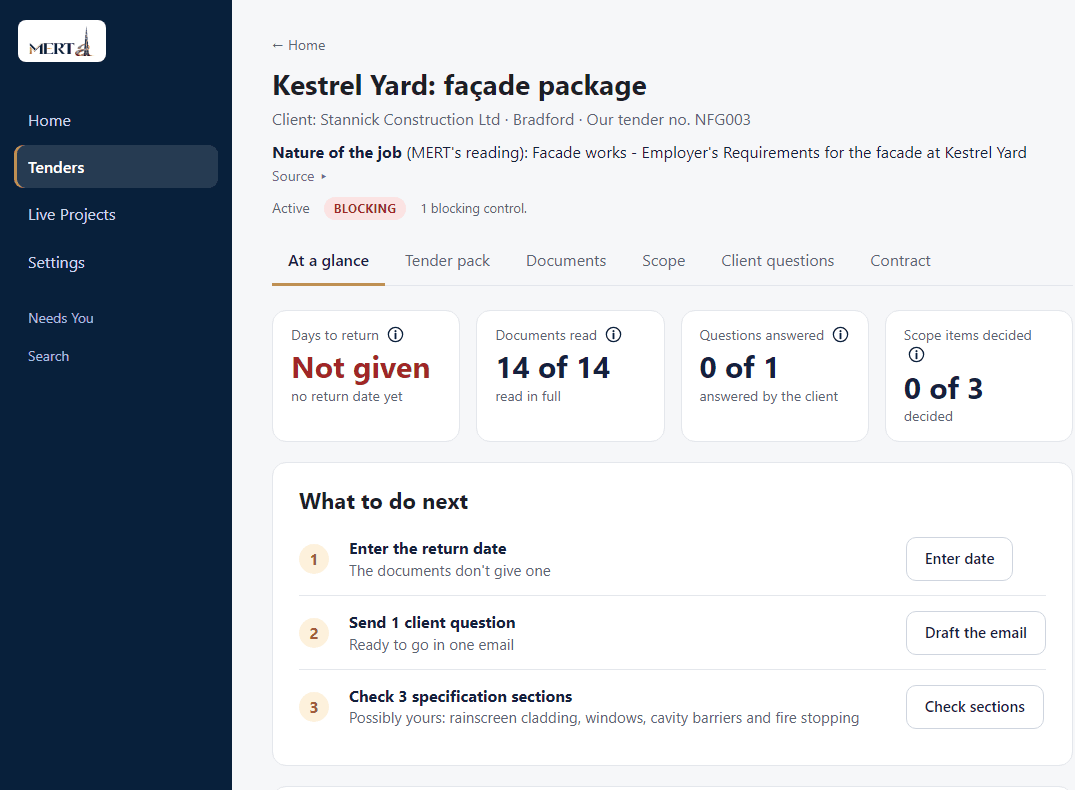Click the 'answered by the client' caption

tap(769, 396)
